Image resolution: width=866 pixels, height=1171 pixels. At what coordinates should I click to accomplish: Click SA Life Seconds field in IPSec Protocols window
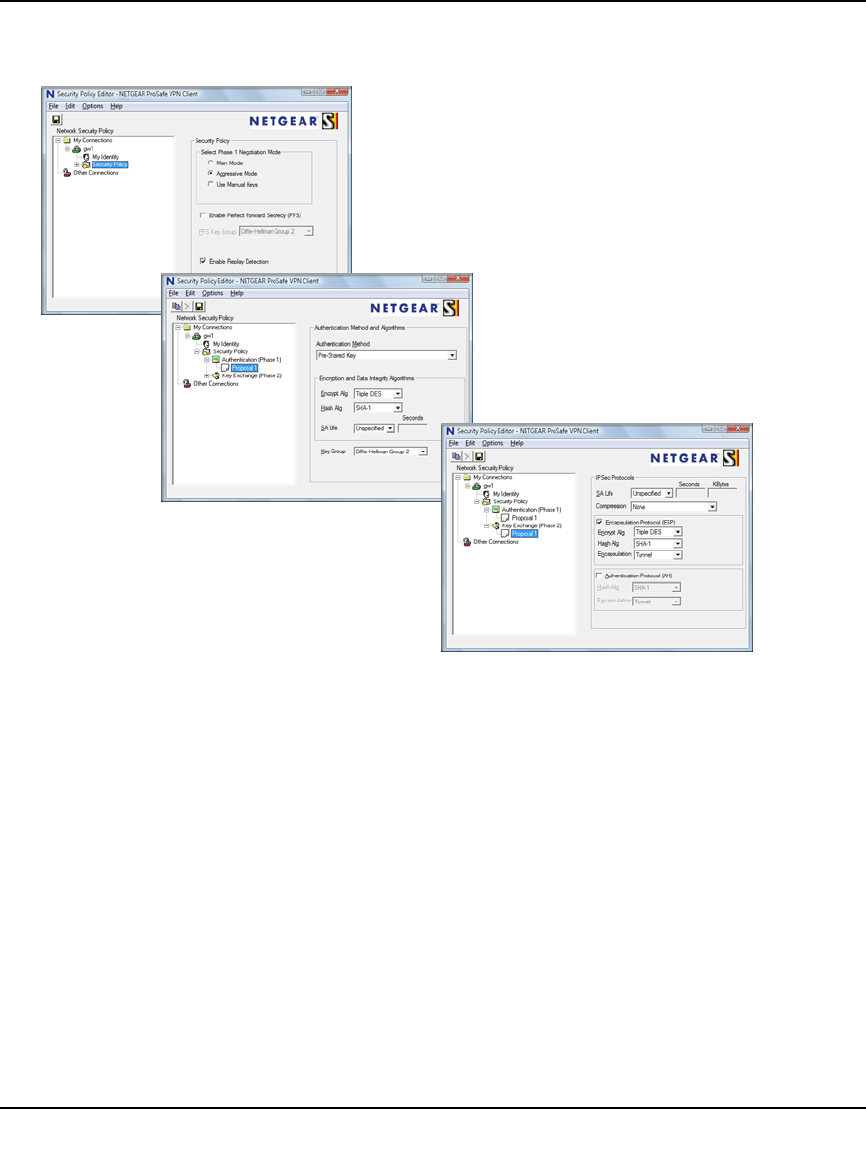tap(691, 494)
